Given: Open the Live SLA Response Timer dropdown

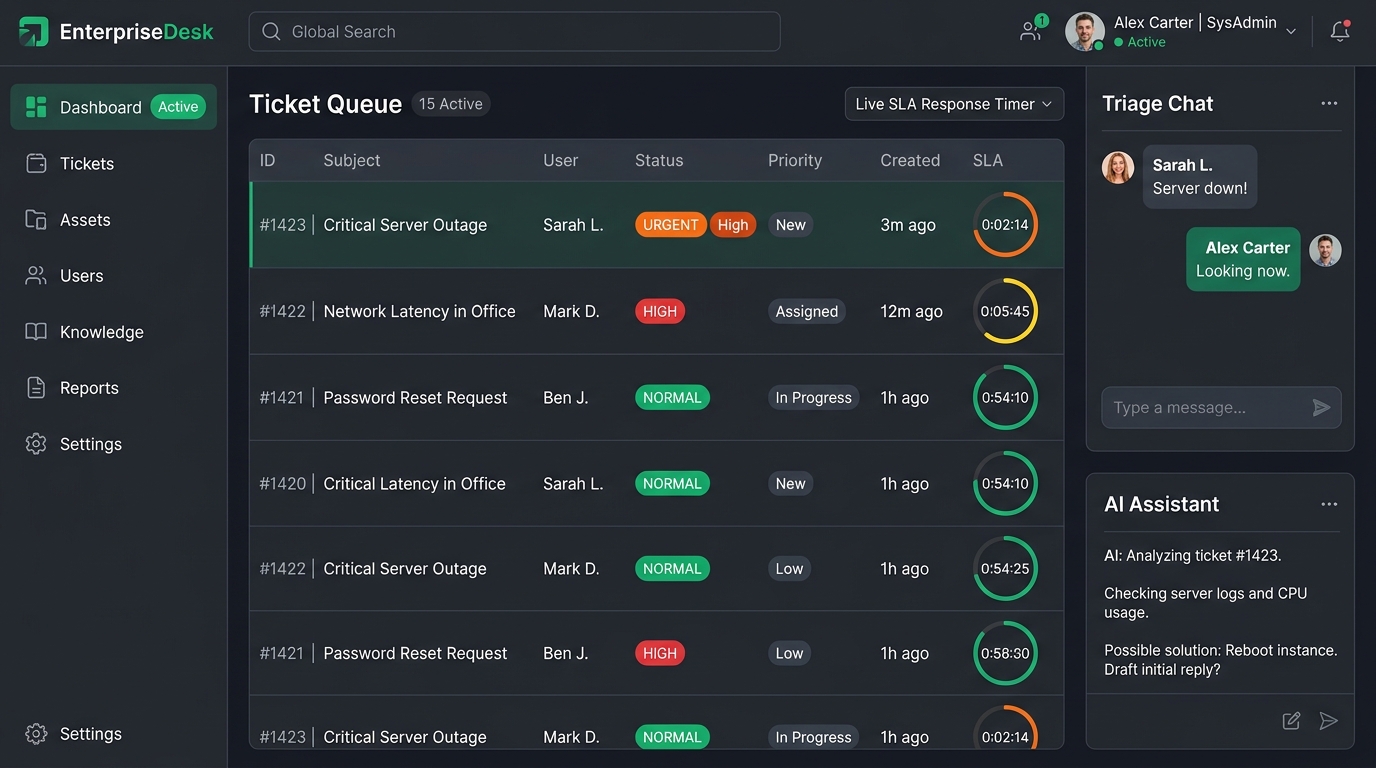Looking at the screenshot, I should click(x=954, y=104).
